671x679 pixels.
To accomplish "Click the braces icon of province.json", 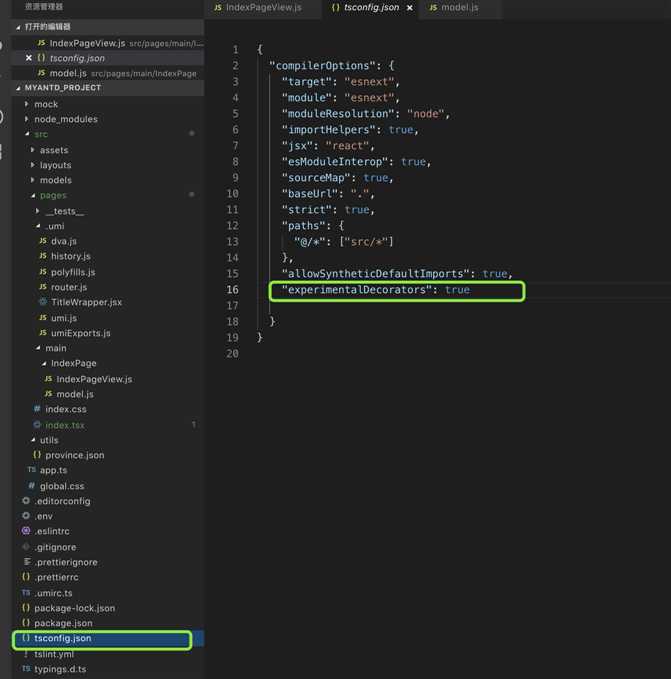I will click(x=37, y=455).
